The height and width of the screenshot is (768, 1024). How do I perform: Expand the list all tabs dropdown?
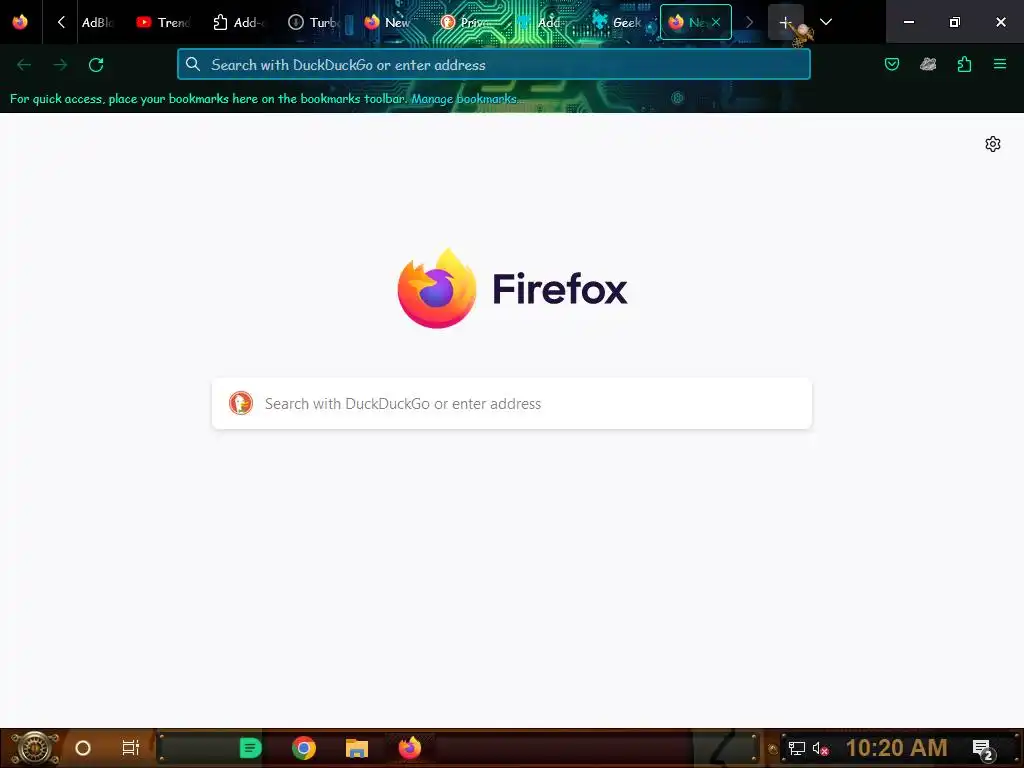pos(825,22)
